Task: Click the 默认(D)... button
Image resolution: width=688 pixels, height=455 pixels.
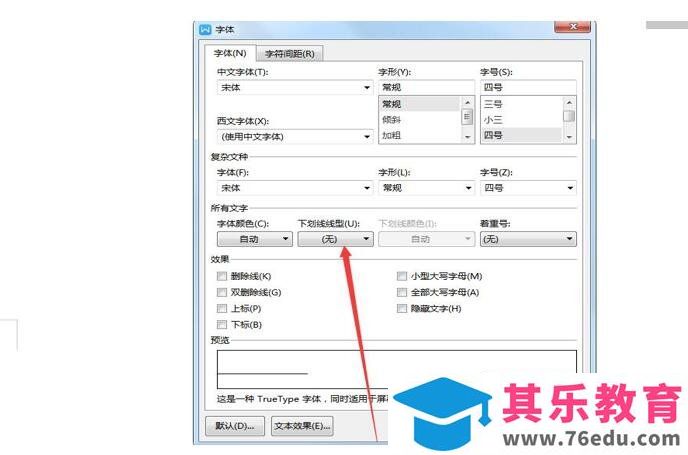Action: [x=235, y=426]
